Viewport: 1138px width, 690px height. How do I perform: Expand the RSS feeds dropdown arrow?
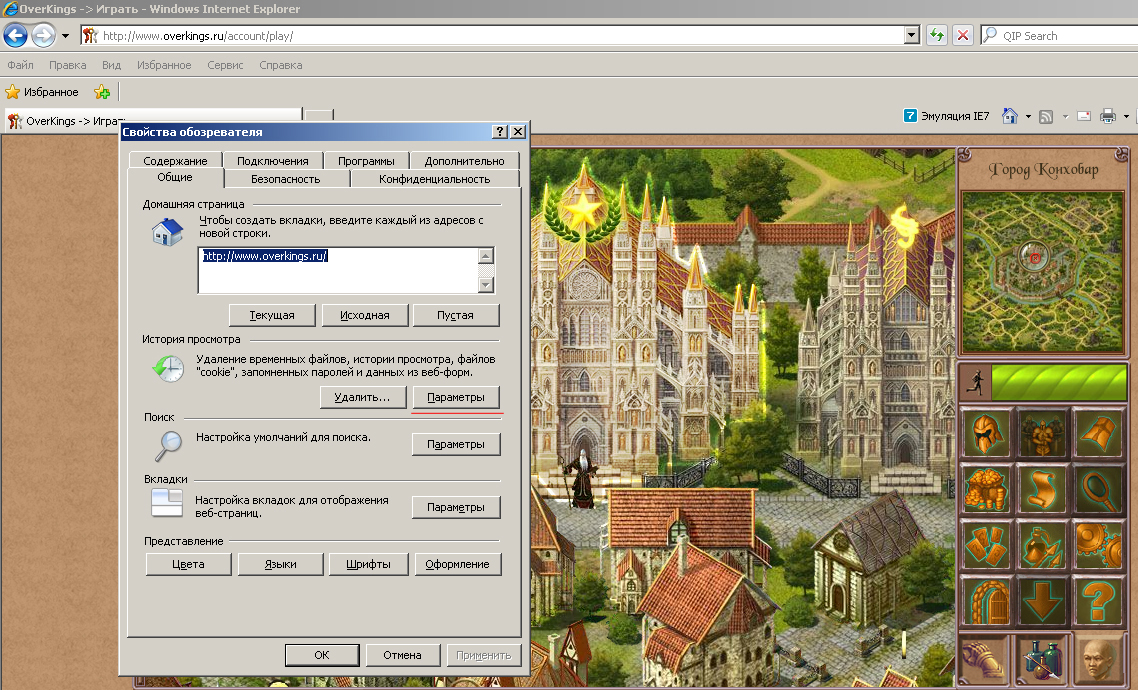pyautogui.click(x=1065, y=116)
